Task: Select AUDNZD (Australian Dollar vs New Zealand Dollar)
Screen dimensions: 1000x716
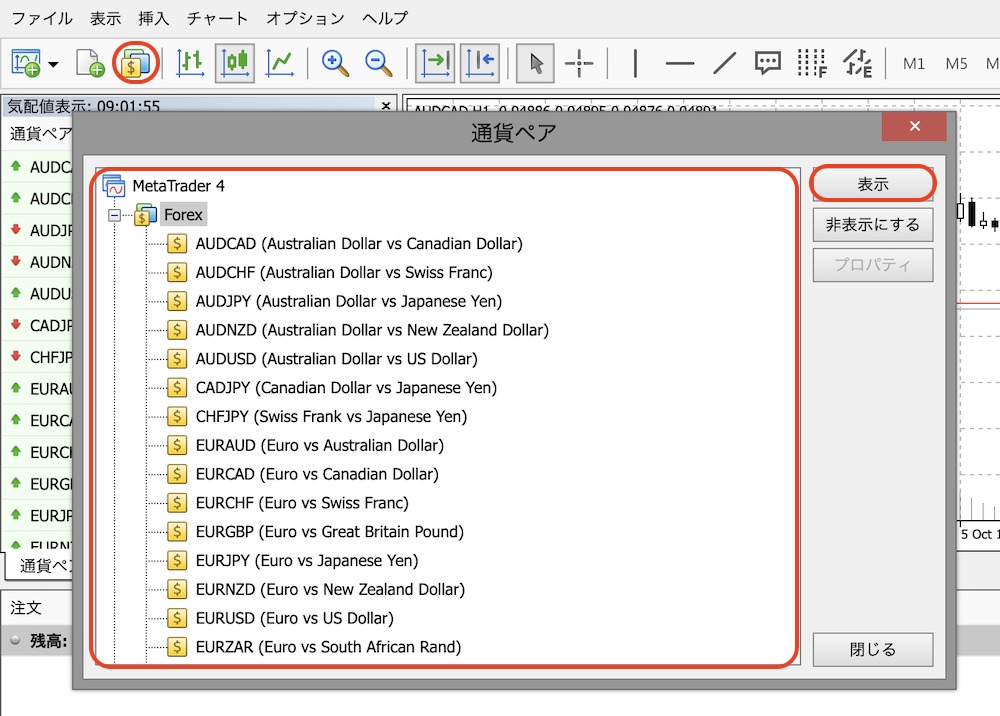Action: [x=358, y=330]
